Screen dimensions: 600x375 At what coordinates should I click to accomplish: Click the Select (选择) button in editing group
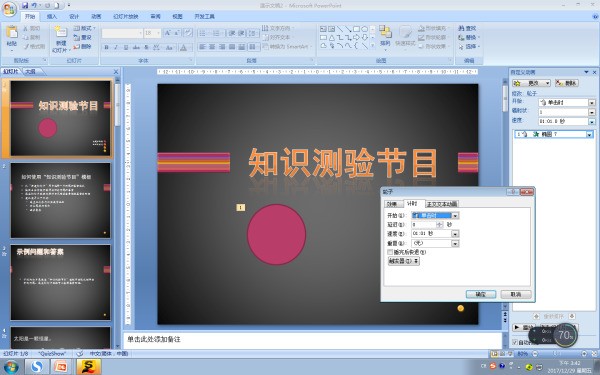click(x=469, y=47)
